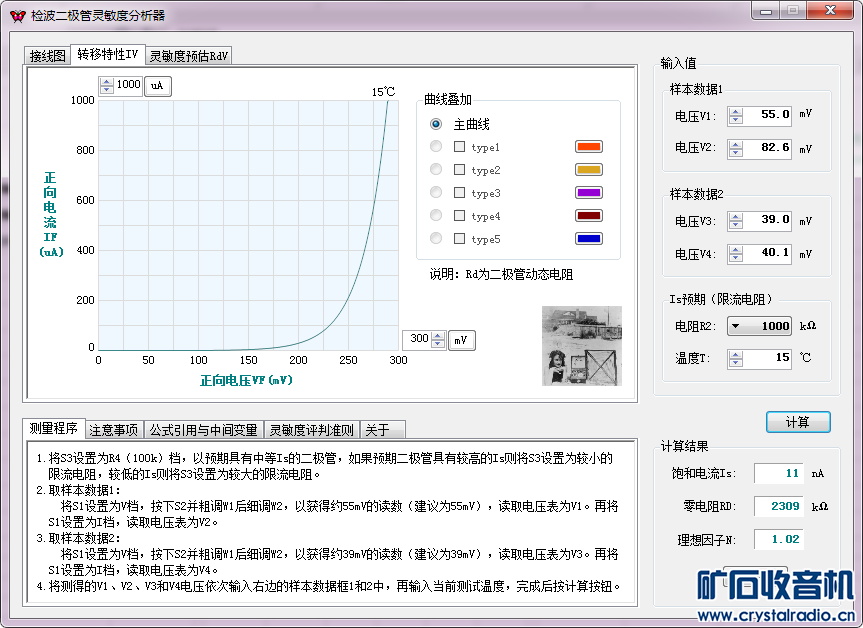Click the 温度T spinner arrows
Image resolution: width=863 pixels, height=628 pixels.
[x=735, y=358]
